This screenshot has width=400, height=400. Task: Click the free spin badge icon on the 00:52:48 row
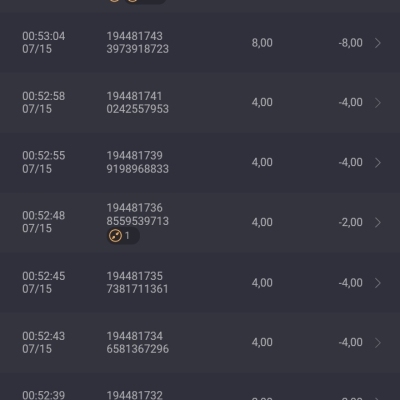[115, 236]
